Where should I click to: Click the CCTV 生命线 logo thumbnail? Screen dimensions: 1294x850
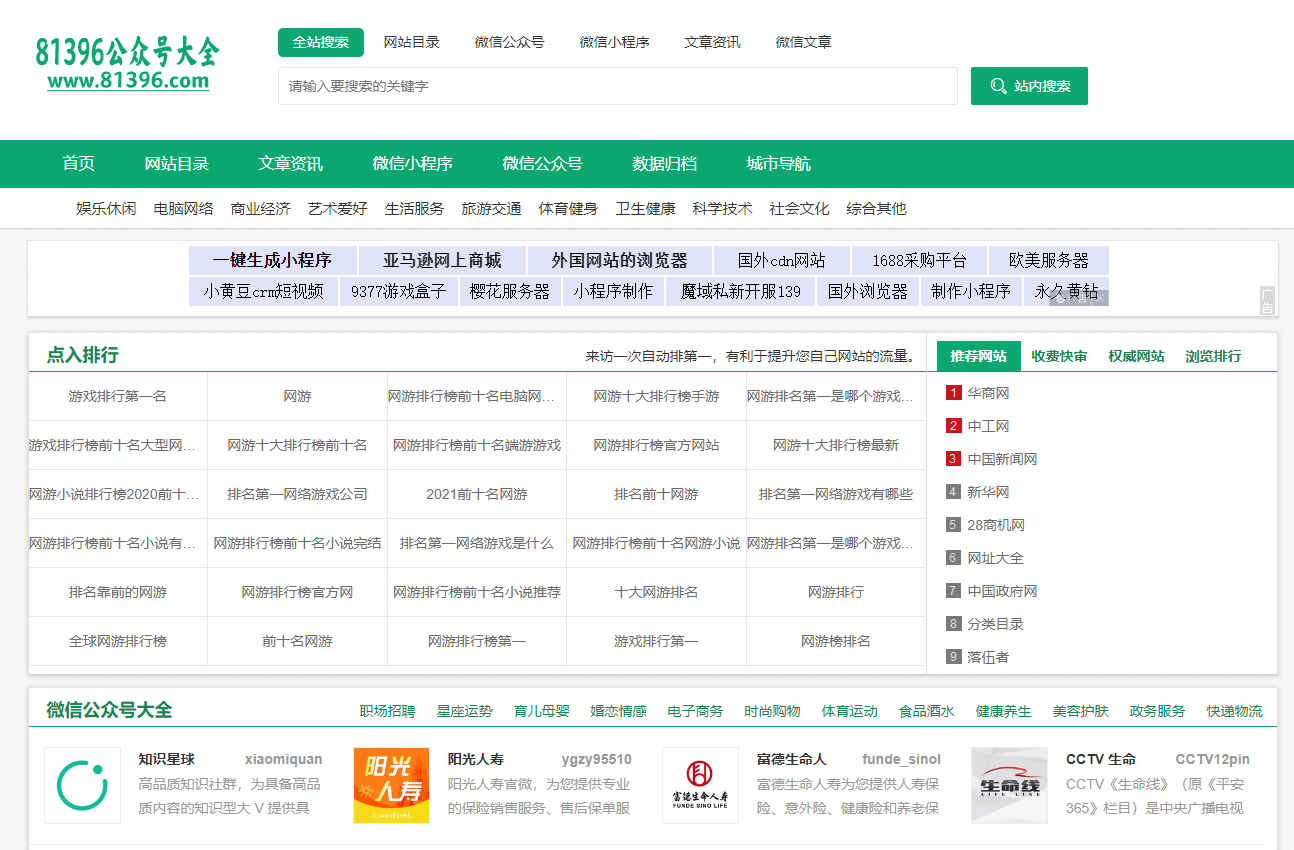(x=1009, y=785)
